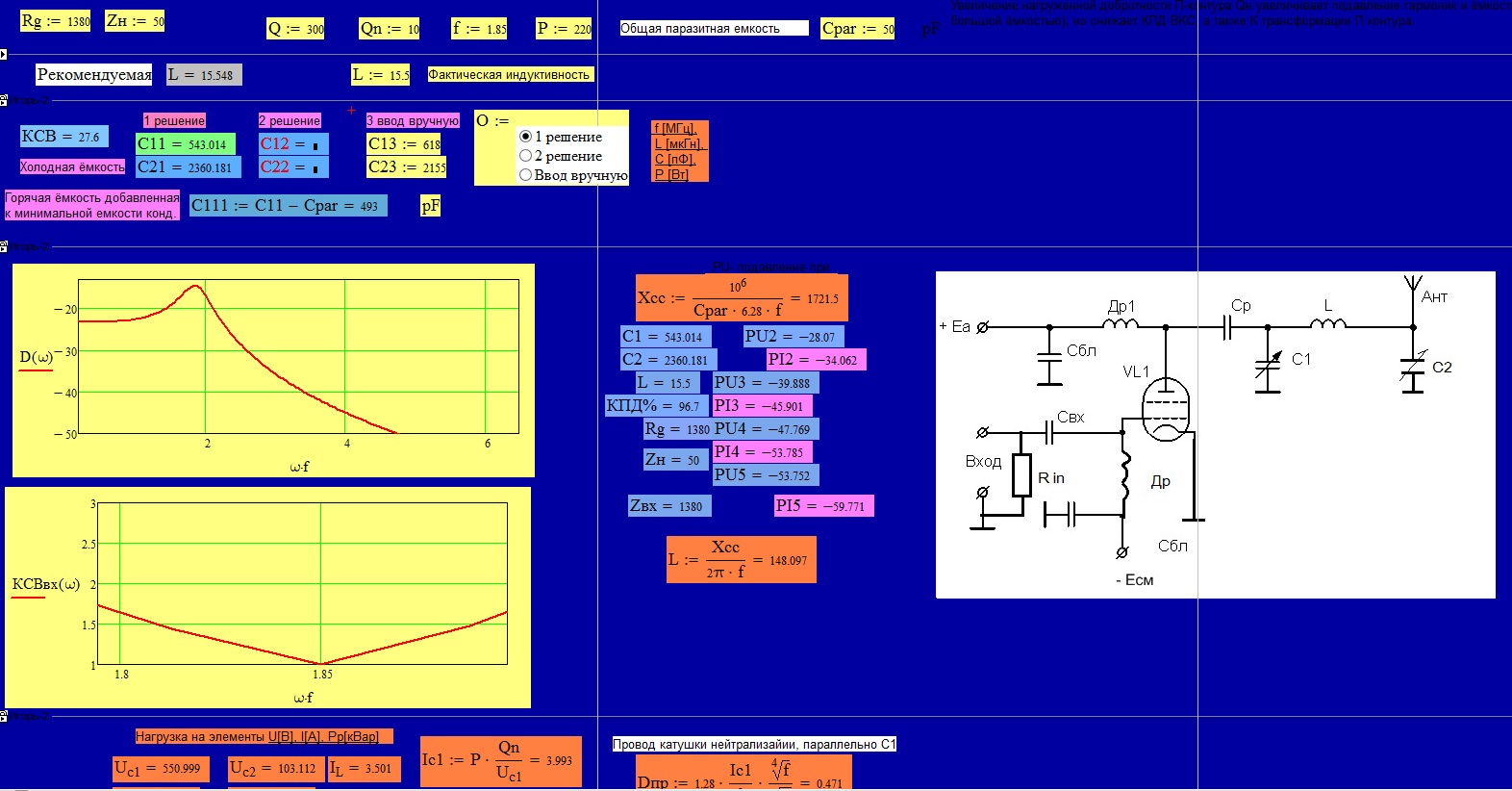Click the Uc1 = 550.999 result
Viewport: 1512px width, 791px height.
161,769
